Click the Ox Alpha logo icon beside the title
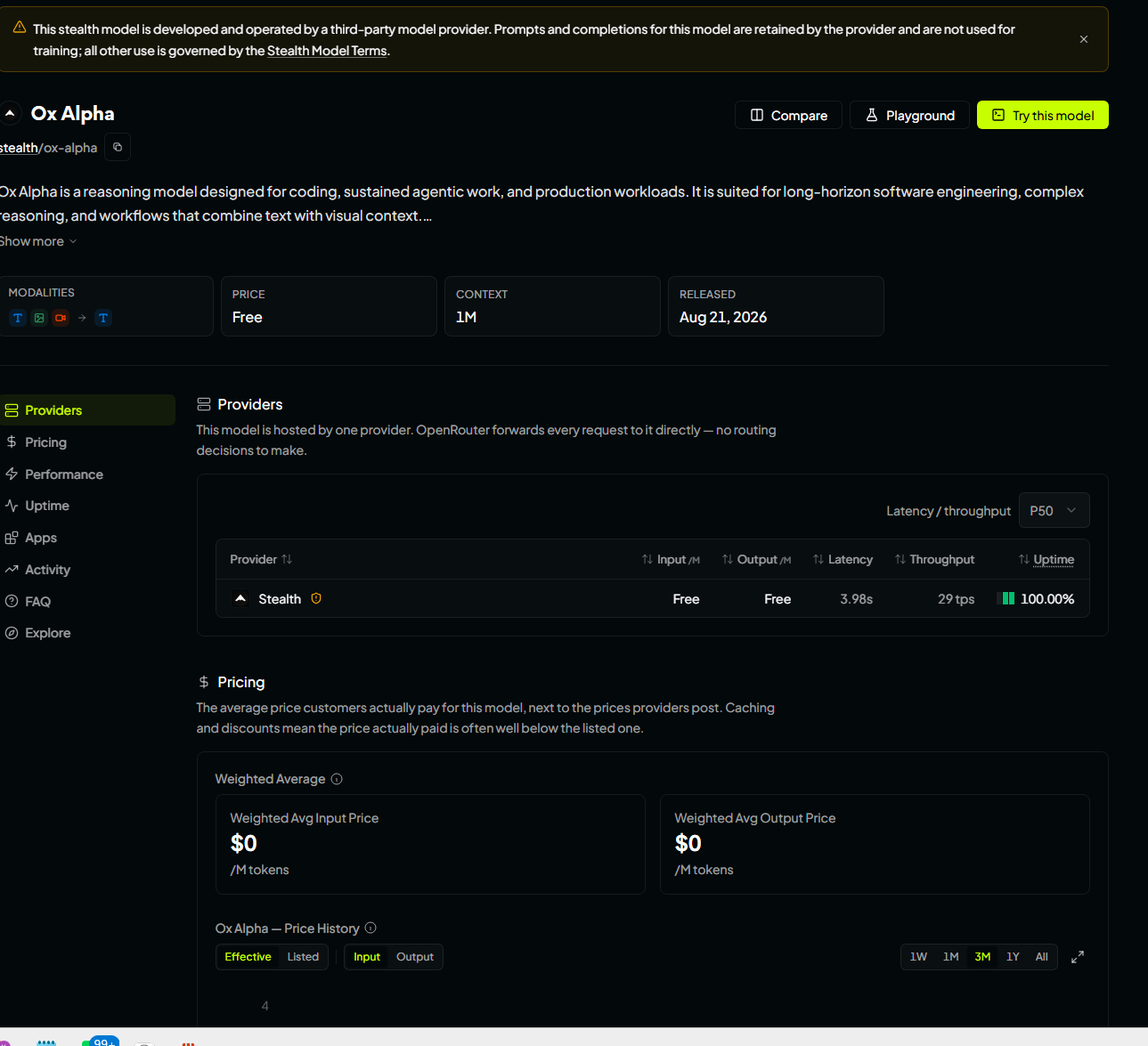The width and height of the screenshot is (1148, 1046). [10, 113]
